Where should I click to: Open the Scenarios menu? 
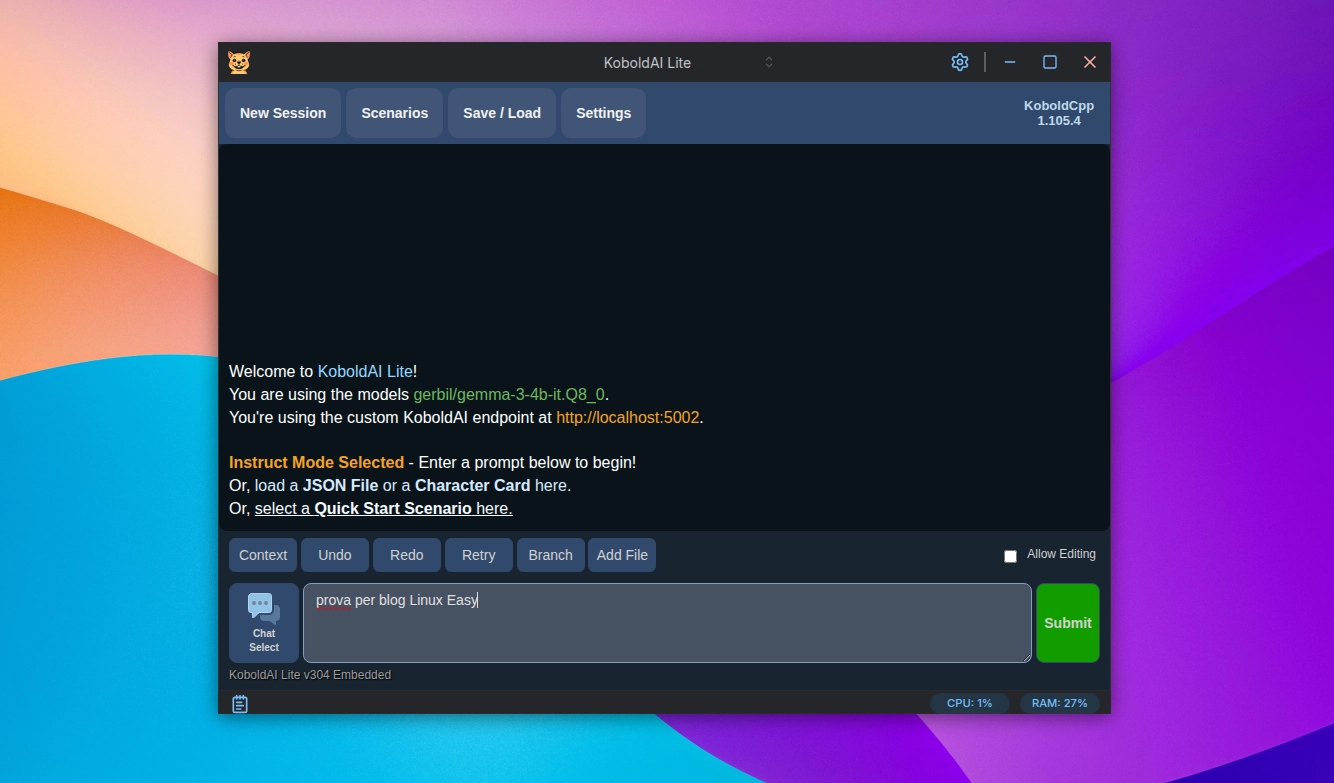pyautogui.click(x=394, y=113)
